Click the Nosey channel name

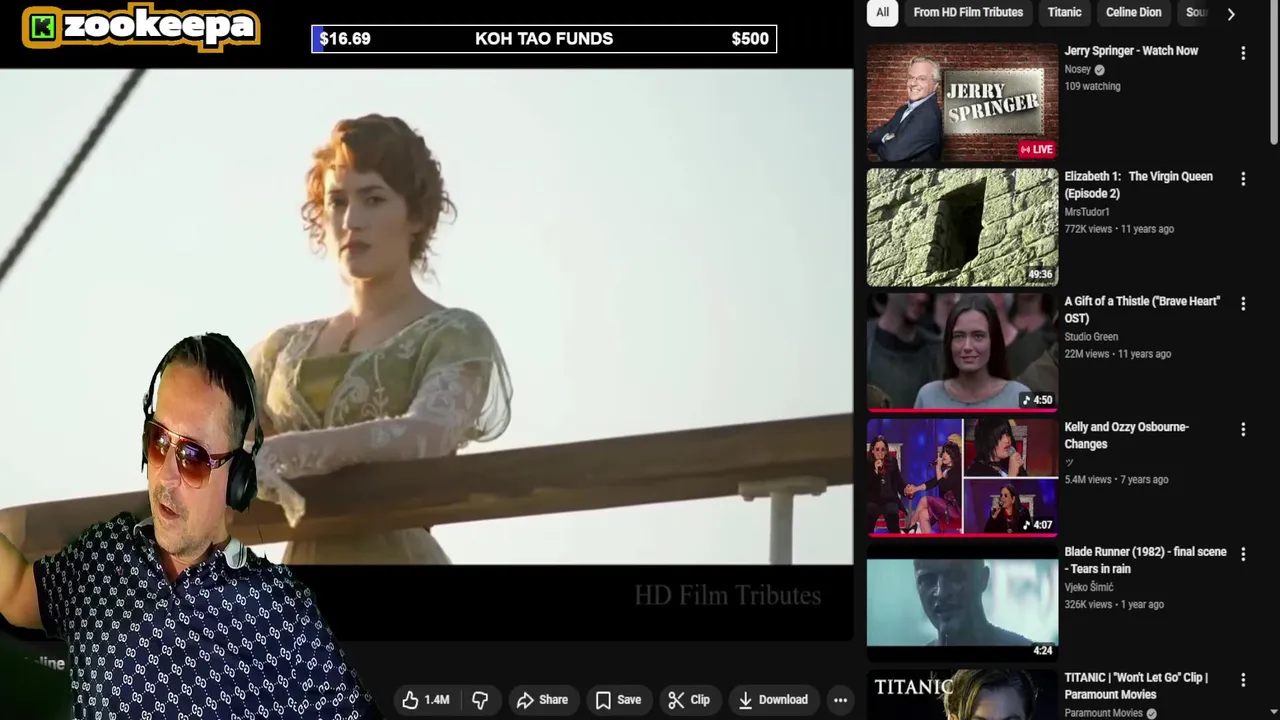(x=1077, y=69)
